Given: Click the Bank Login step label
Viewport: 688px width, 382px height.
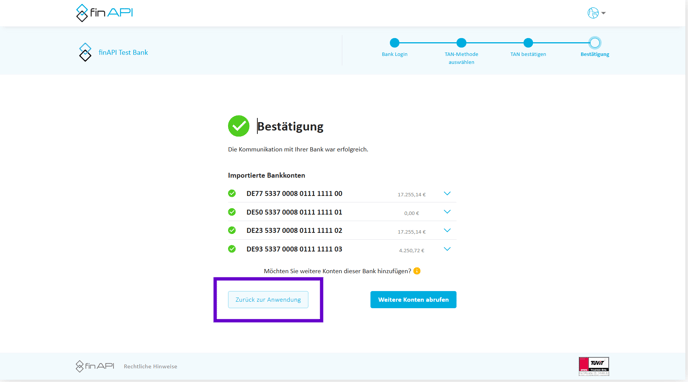Looking at the screenshot, I should [394, 54].
